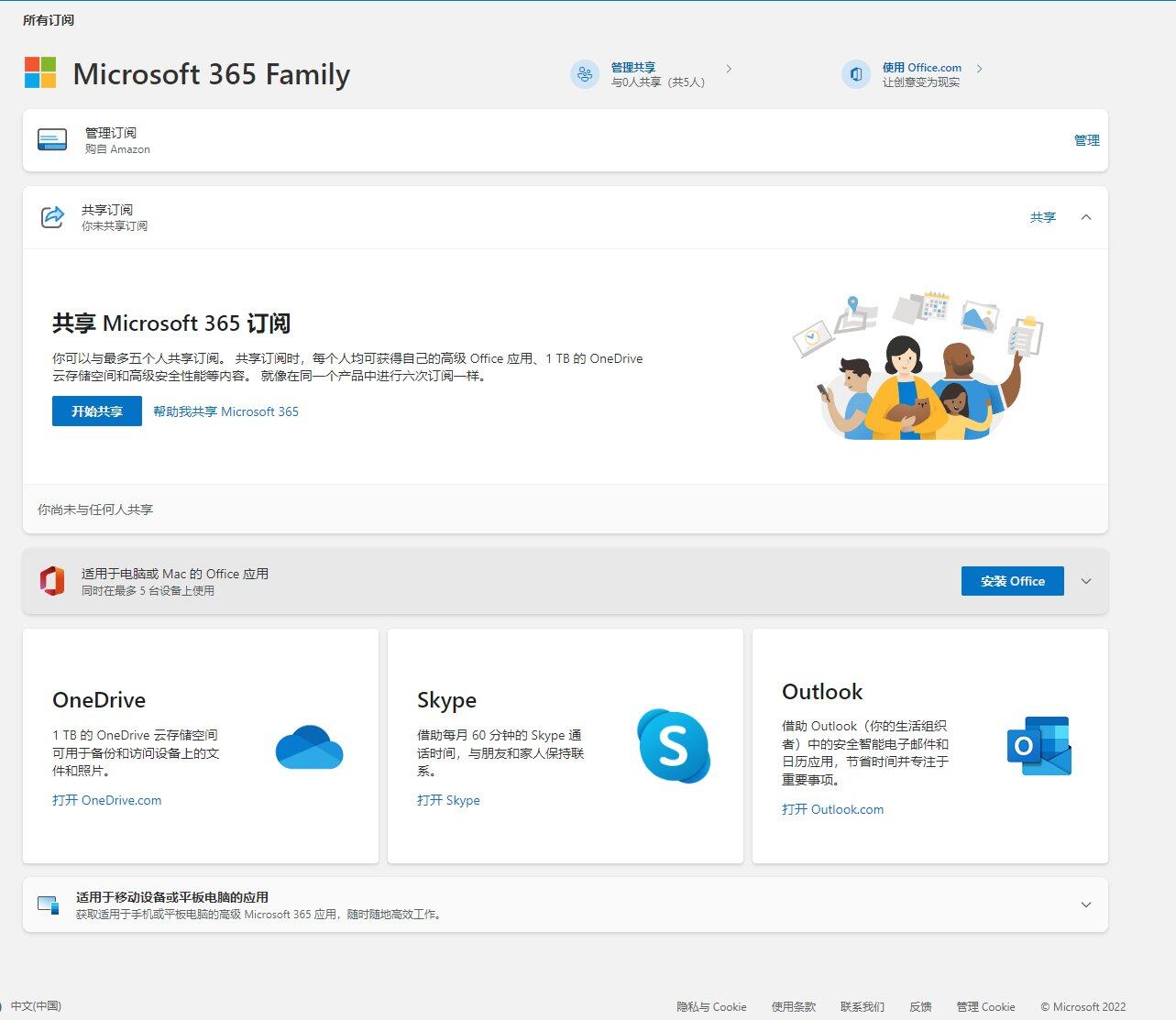Click the globe icon beside 中文(中国)
The width and height of the screenshot is (1176, 1020).
click(3, 1006)
